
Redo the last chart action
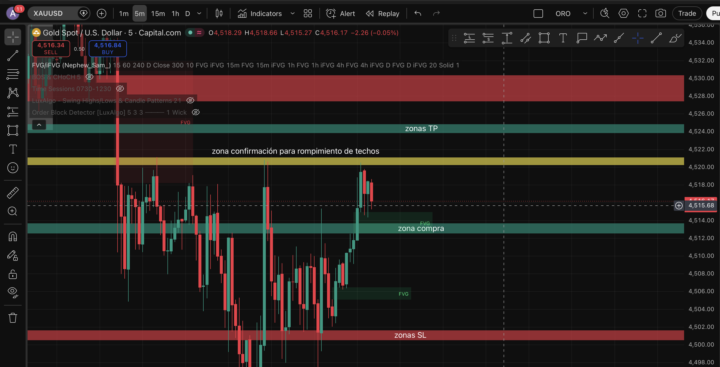coord(436,13)
